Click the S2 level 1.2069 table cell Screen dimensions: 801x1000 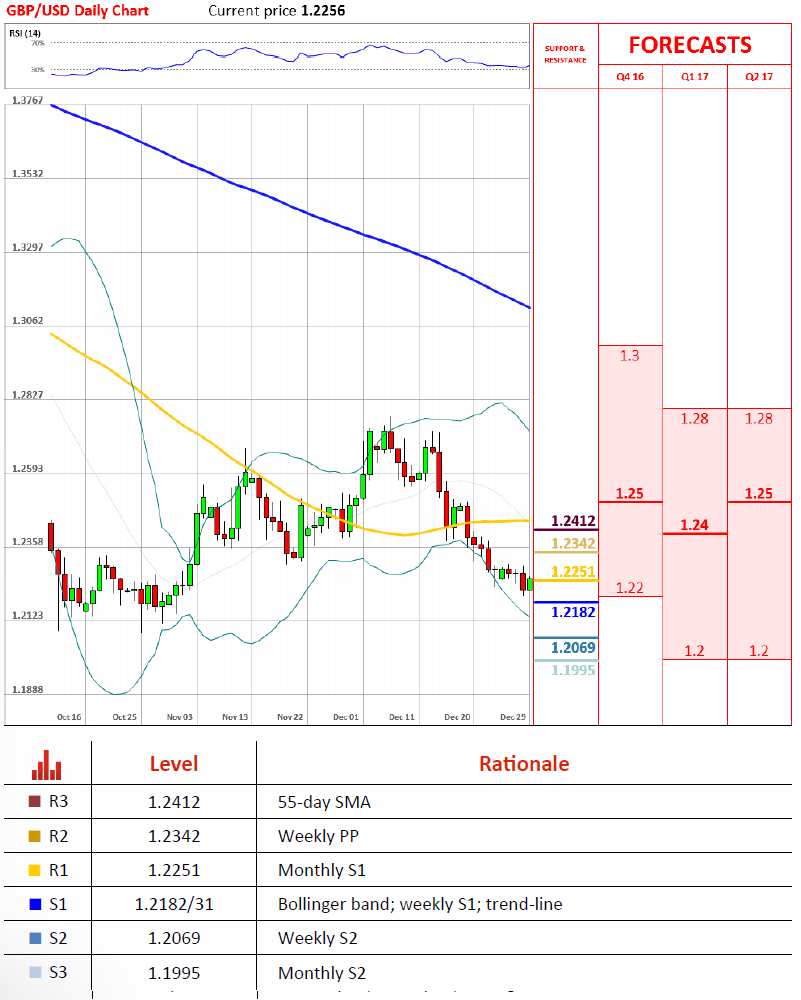coord(174,938)
